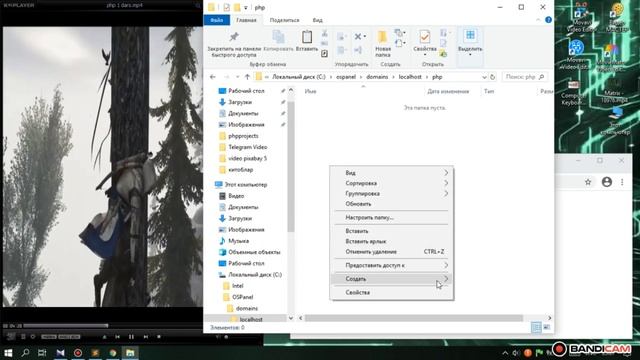Open taskbar search magnifier
The width and height of the screenshot is (640, 360).
(25, 352)
